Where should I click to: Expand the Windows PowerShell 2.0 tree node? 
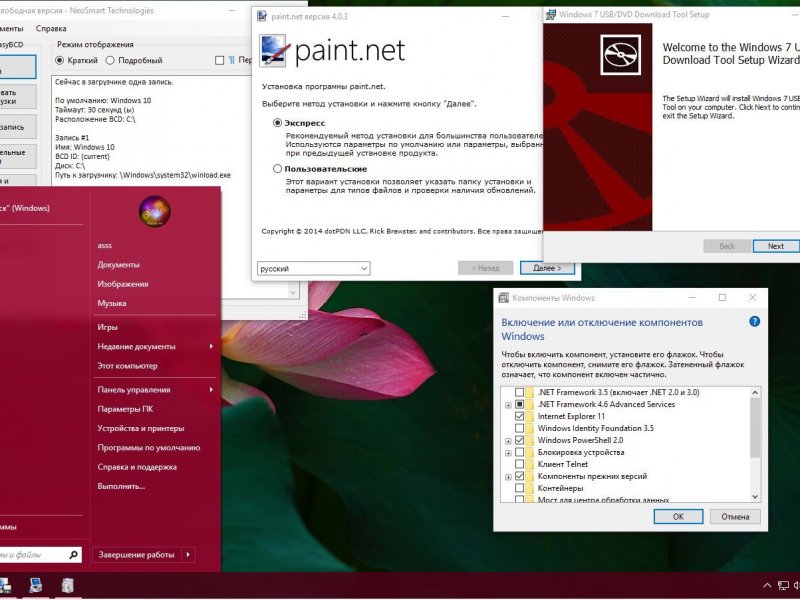[508, 441]
